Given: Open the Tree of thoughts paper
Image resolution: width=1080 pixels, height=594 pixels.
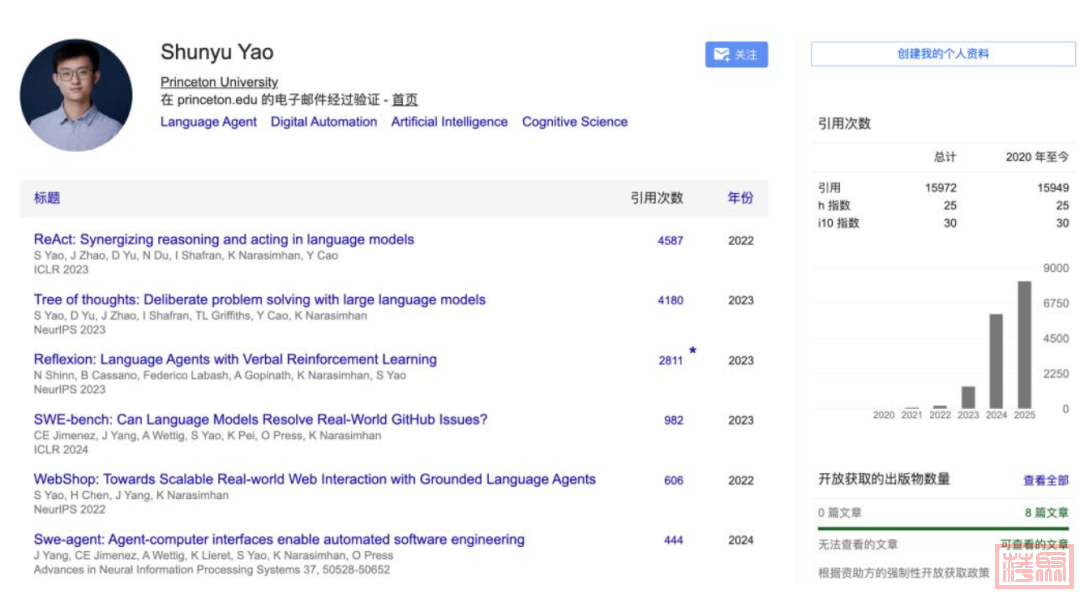Looking at the screenshot, I should tap(259, 300).
